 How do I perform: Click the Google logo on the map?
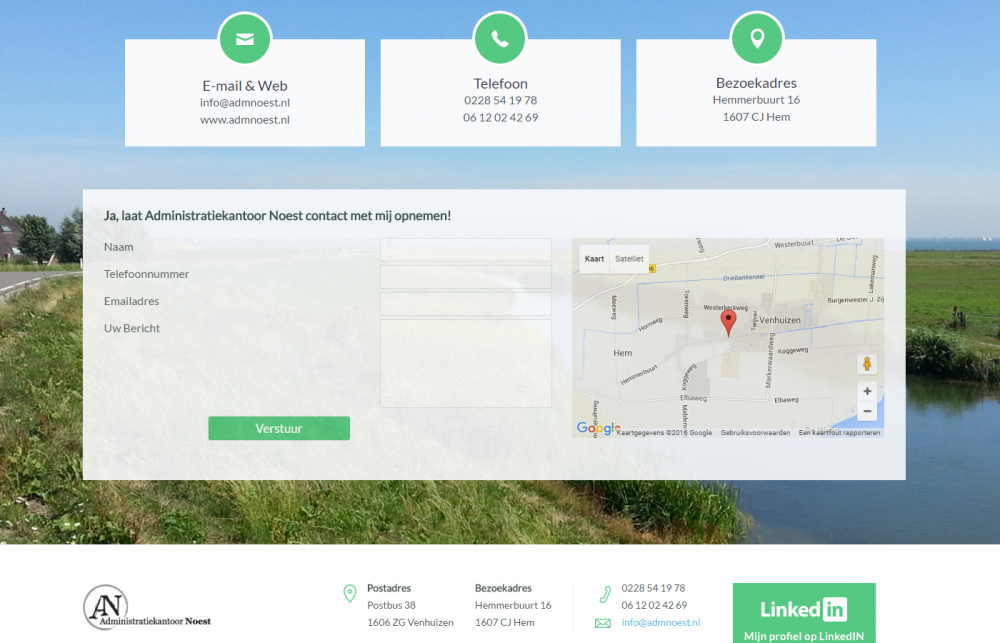point(598,429)
